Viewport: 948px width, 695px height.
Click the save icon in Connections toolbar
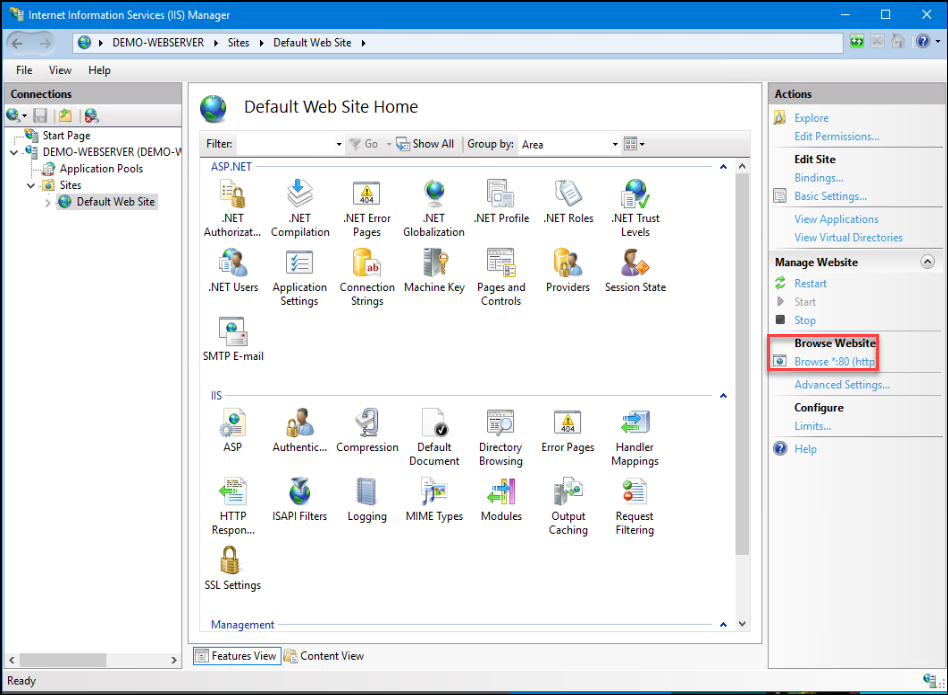coord(41,115)
